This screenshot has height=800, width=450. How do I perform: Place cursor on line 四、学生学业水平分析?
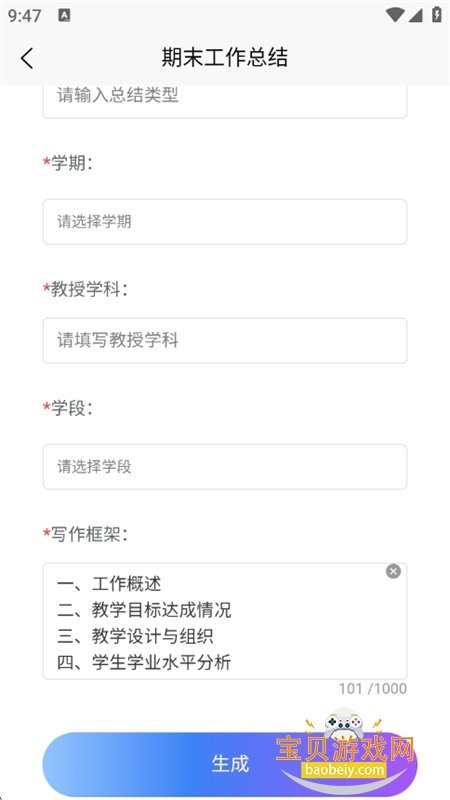144,662
